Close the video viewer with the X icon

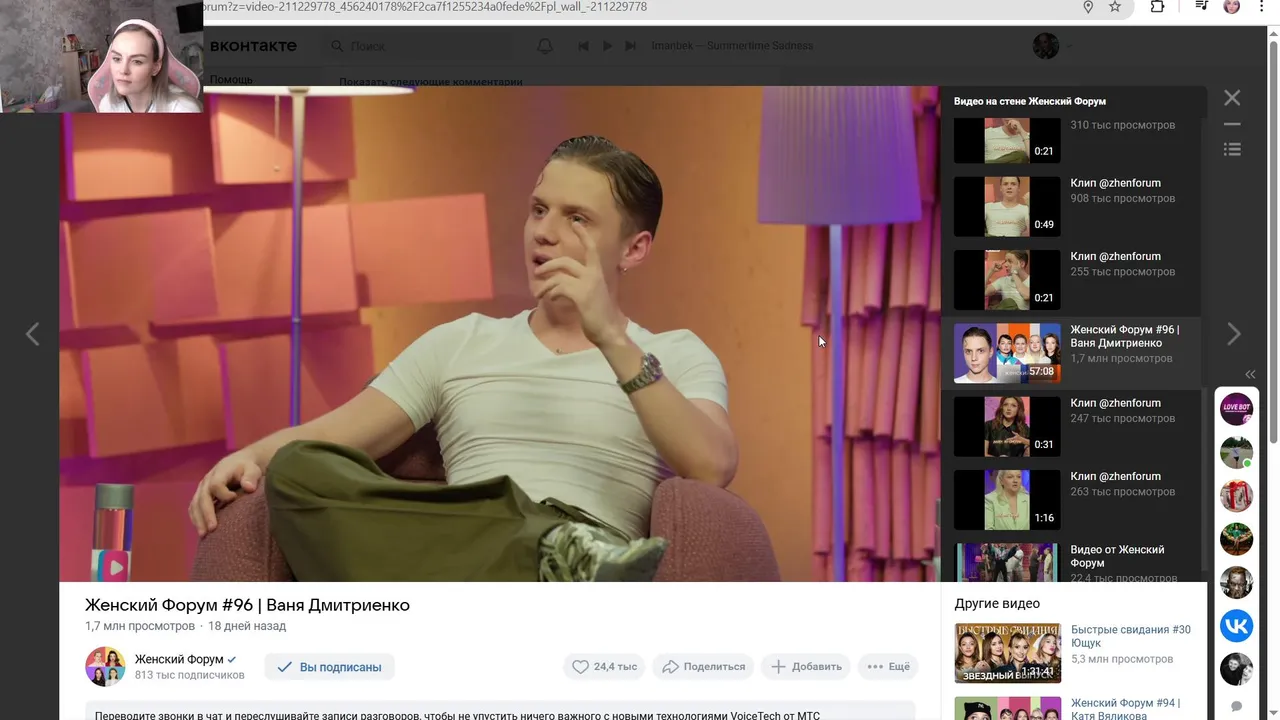tap(1232, 98)
